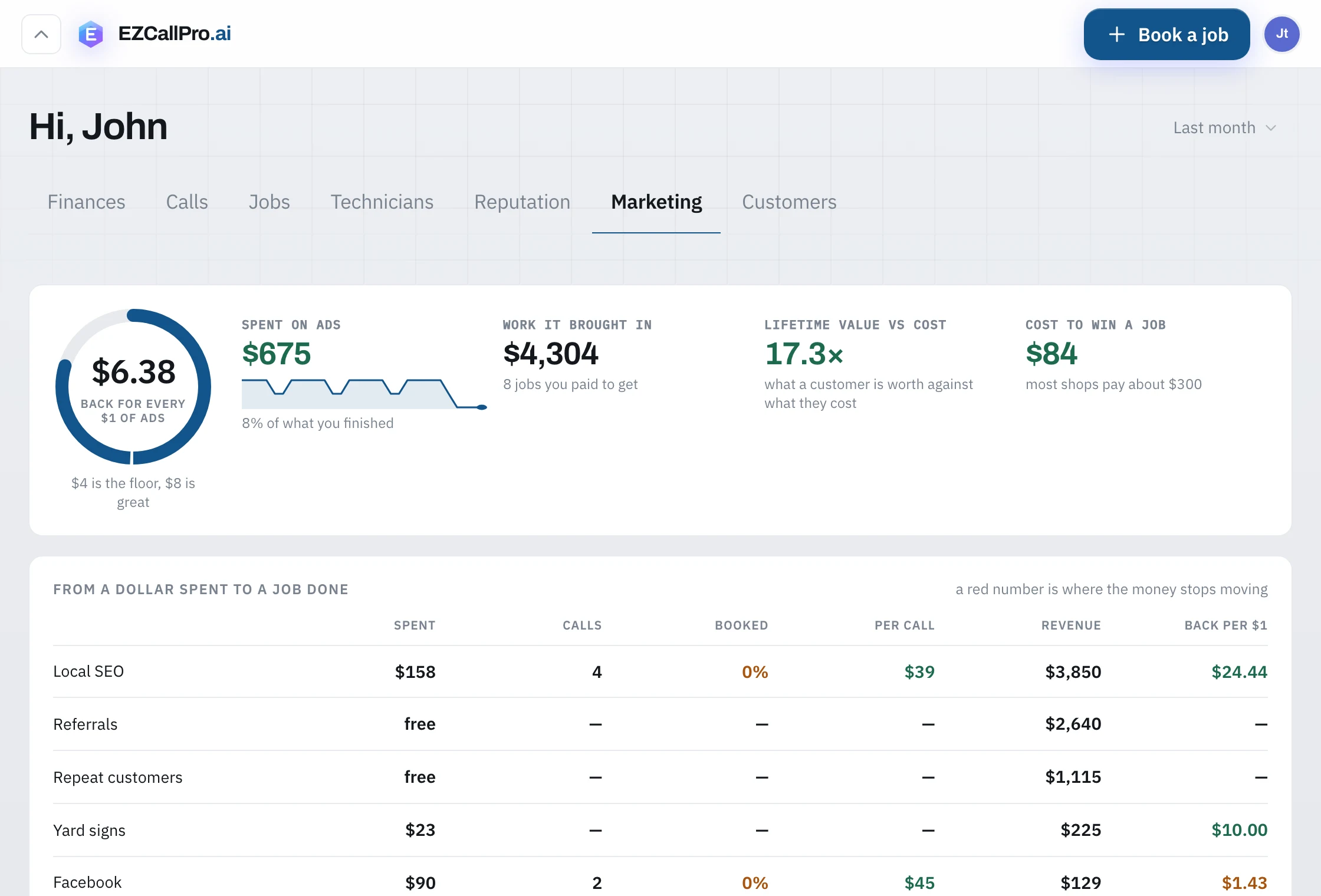Open the Technicians tab
1321x896 pixels.
(x=382, y=202)
